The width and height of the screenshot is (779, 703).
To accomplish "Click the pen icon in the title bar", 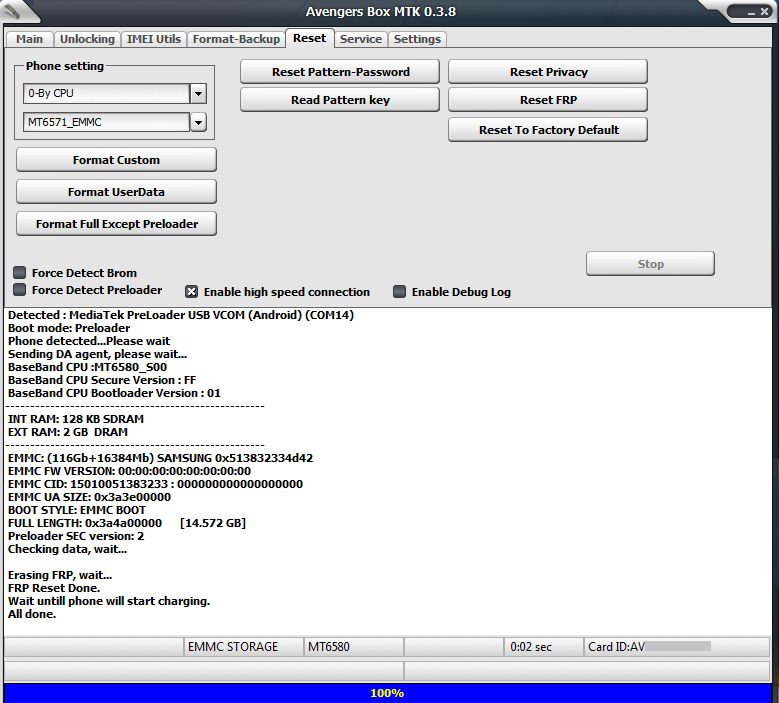I will coord(11,10).
